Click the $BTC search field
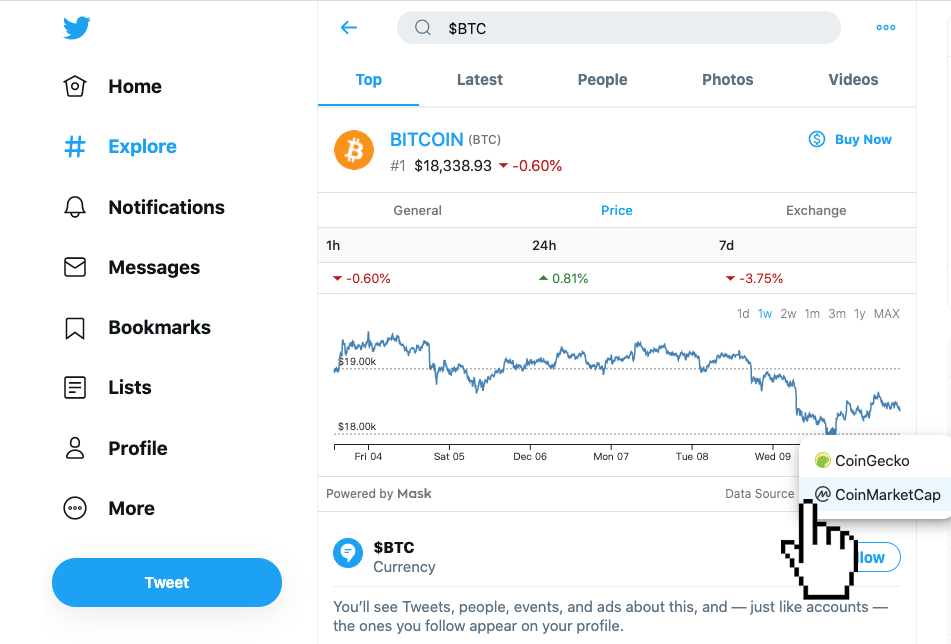The image size is (951, 644). tap(619, 28)
